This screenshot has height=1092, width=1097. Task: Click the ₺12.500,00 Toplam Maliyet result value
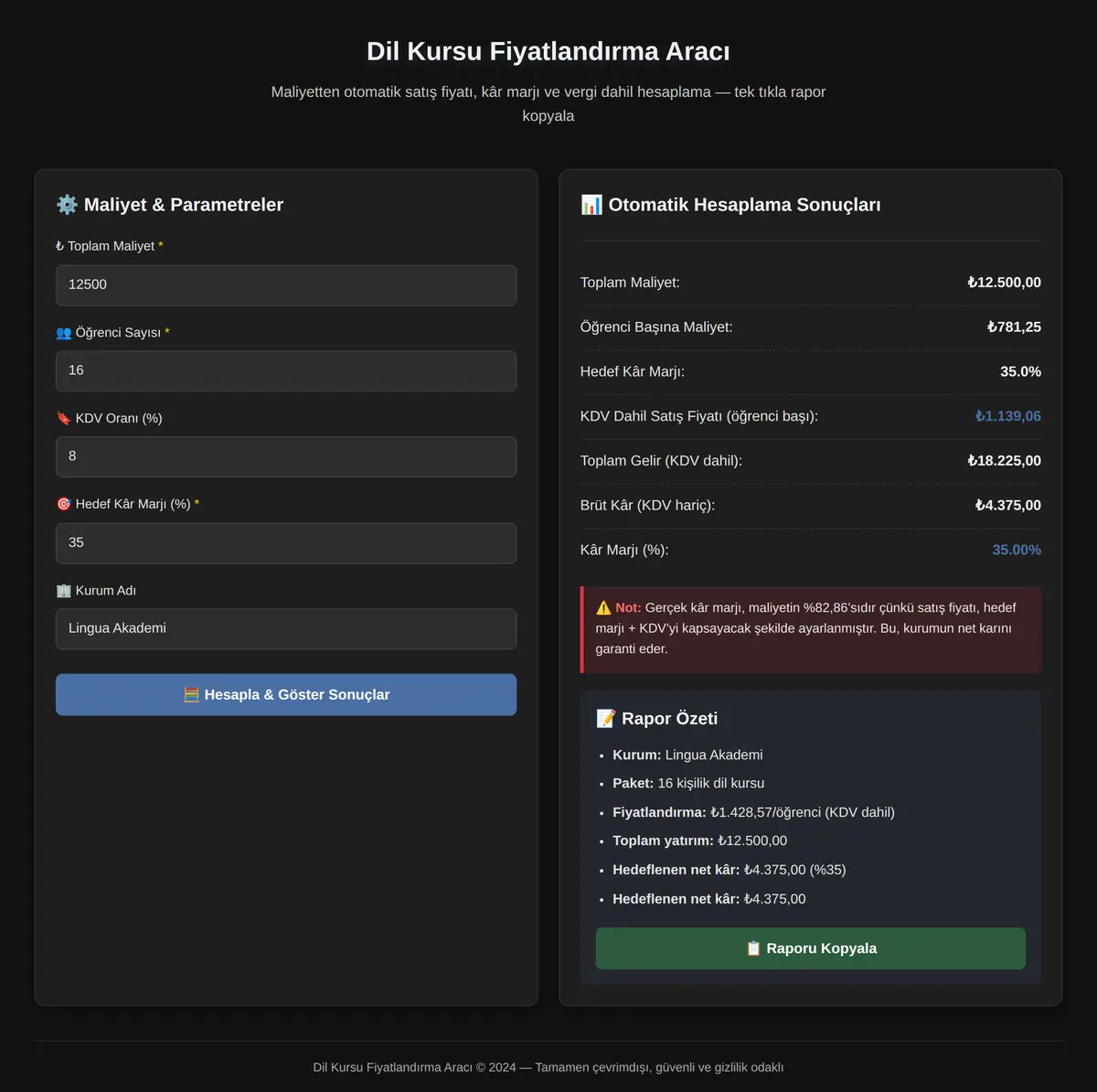coord(1004,283)
